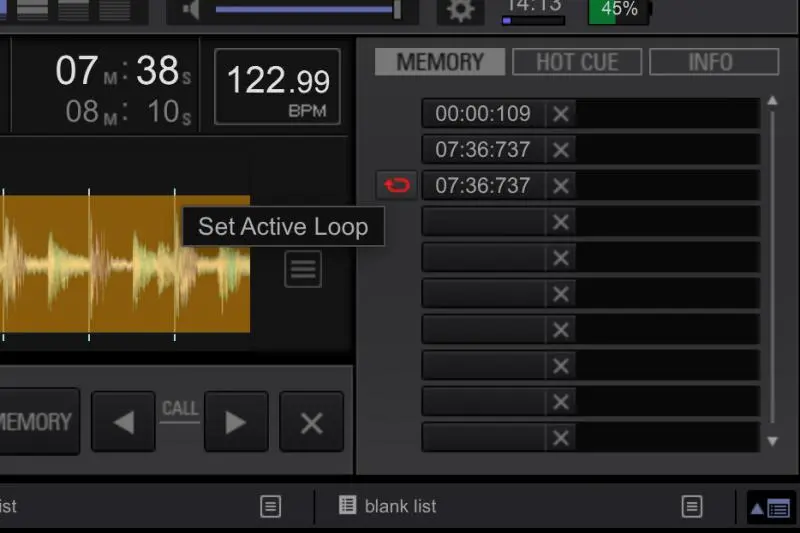Screen dimensions: 800x533
Task: Select the MEMORY tab
Action: coord(440,62)
